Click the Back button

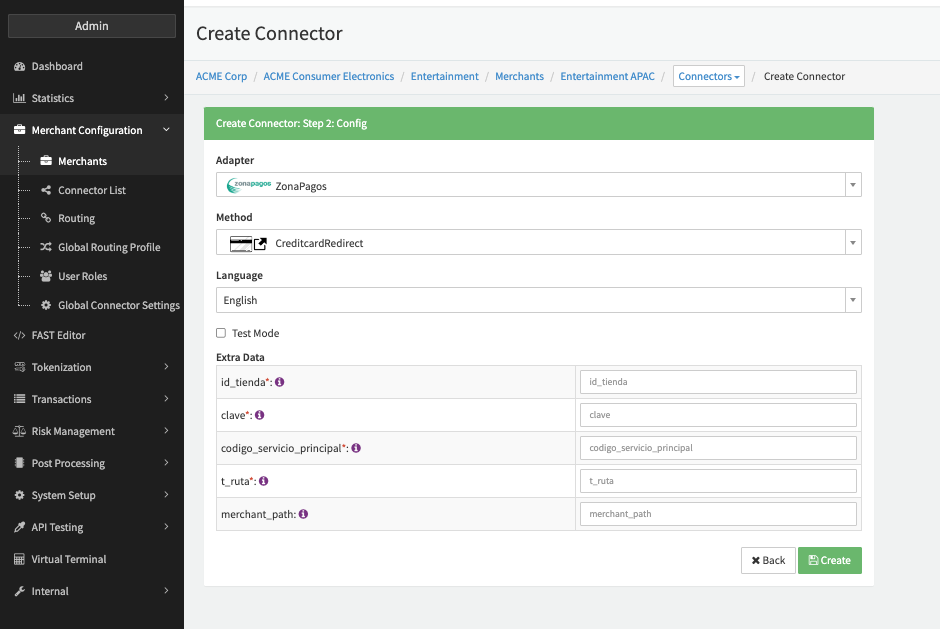tap(768, 560)
